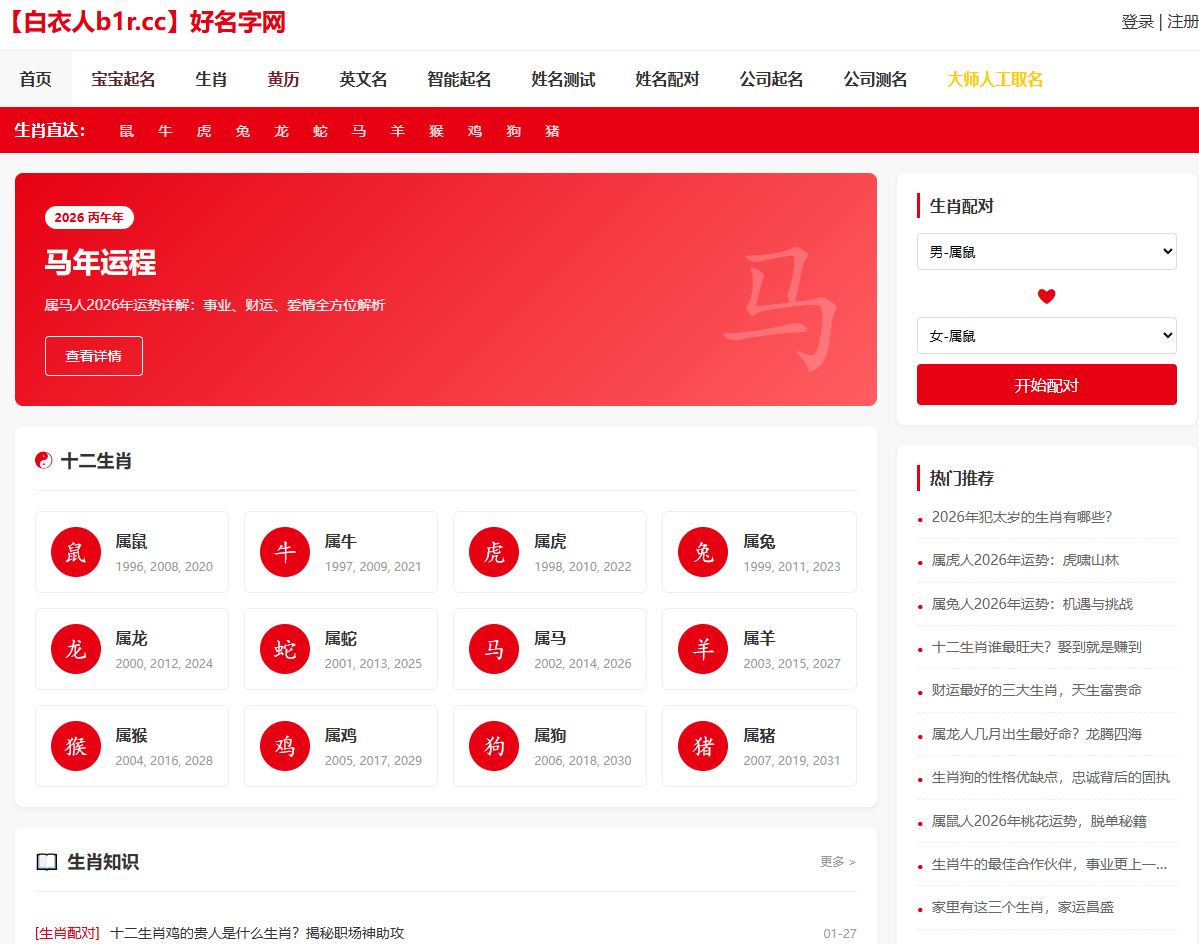Click the red Rat (鼠) zodiac circle icon
The image size is (1199, 944).
point(76,552)
